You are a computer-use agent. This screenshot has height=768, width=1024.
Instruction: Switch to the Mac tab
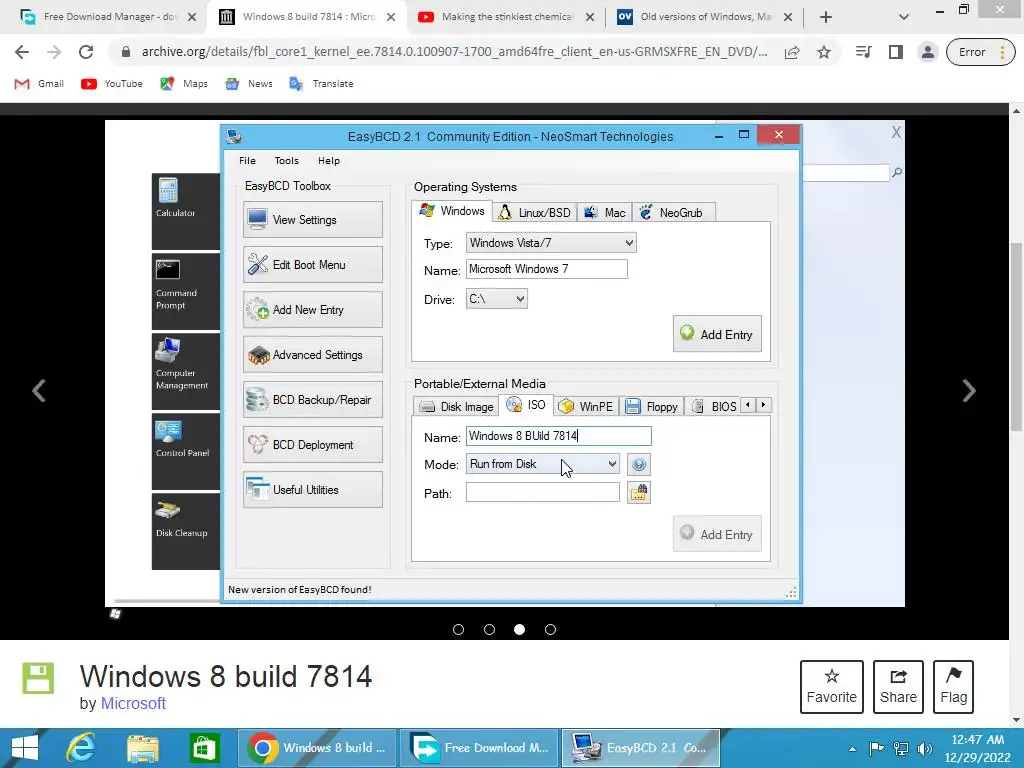(605, 212)
